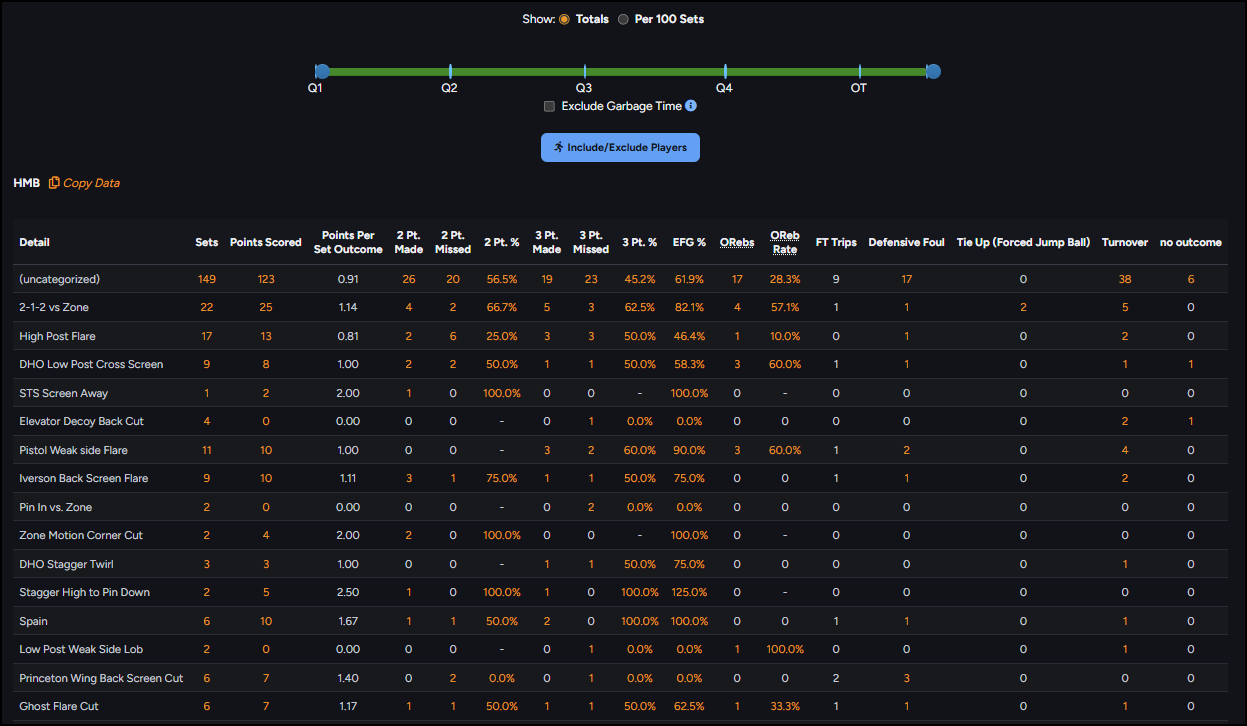Enable the Exclude Garbage Time checkbox
Viewport: 1247px width, 726px height.
549,106
